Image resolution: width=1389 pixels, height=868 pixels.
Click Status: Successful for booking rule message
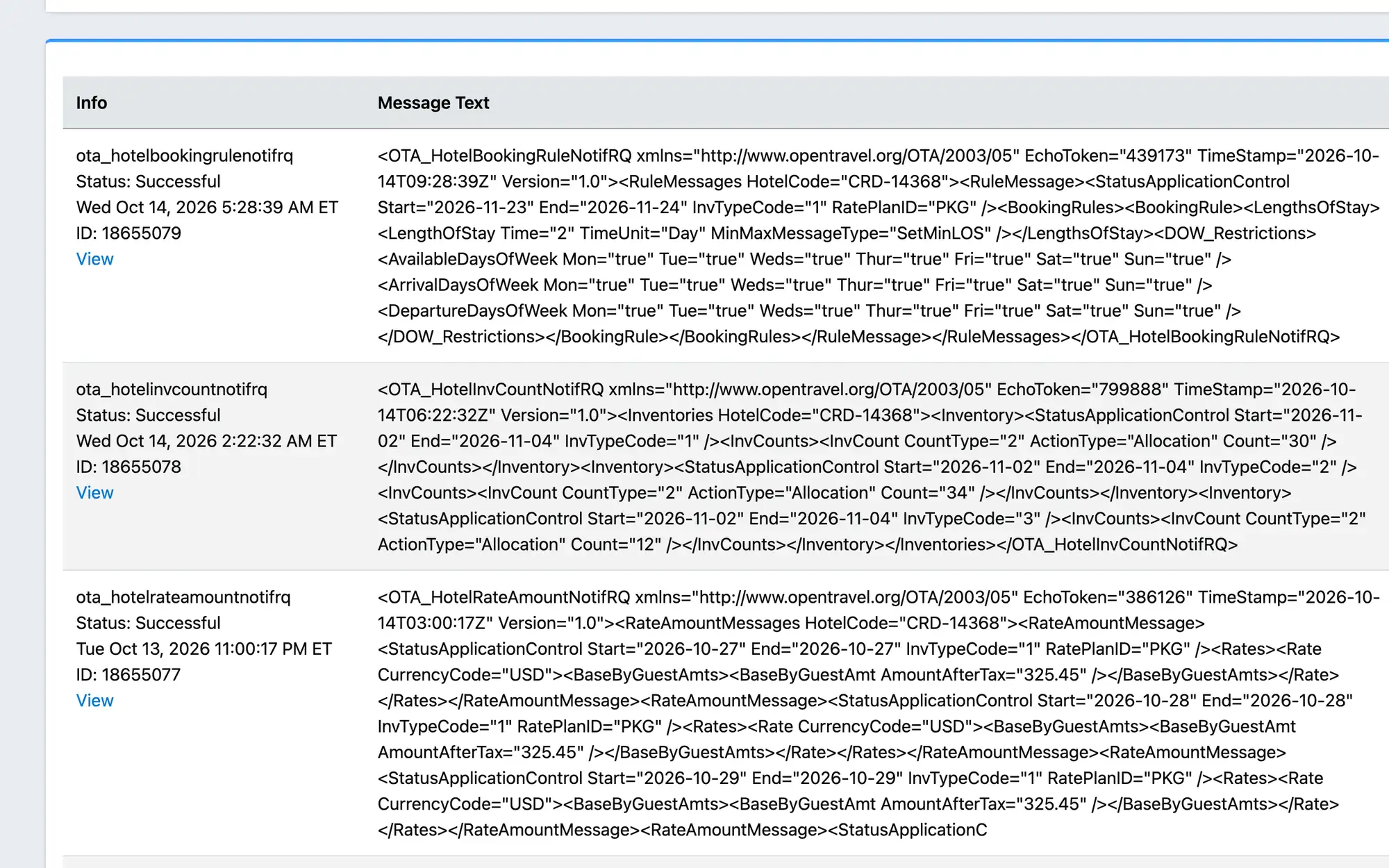coord(149,182)
